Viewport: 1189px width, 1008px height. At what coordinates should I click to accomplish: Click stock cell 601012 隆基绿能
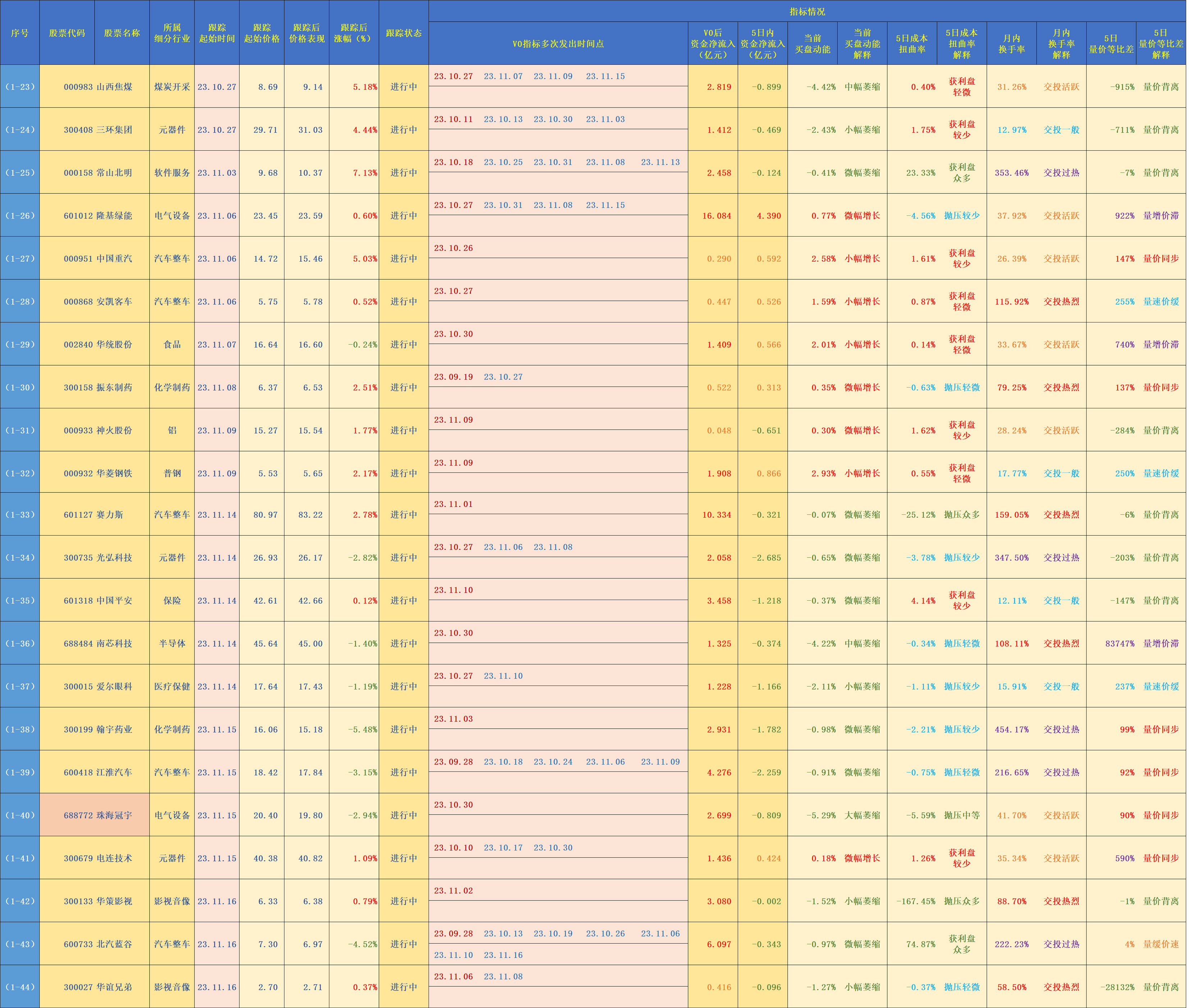95,215
